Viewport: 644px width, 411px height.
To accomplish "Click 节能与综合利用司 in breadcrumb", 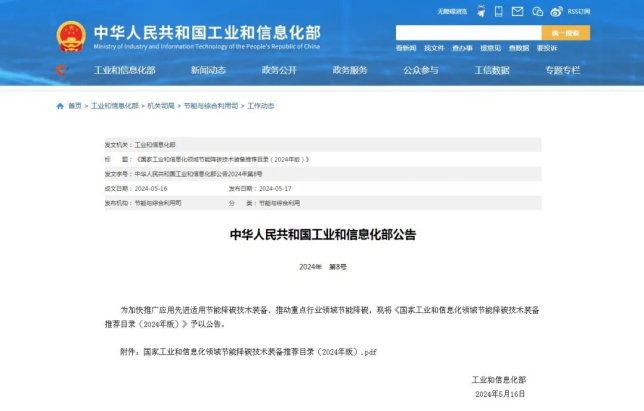I will click(x=210, y=106).
